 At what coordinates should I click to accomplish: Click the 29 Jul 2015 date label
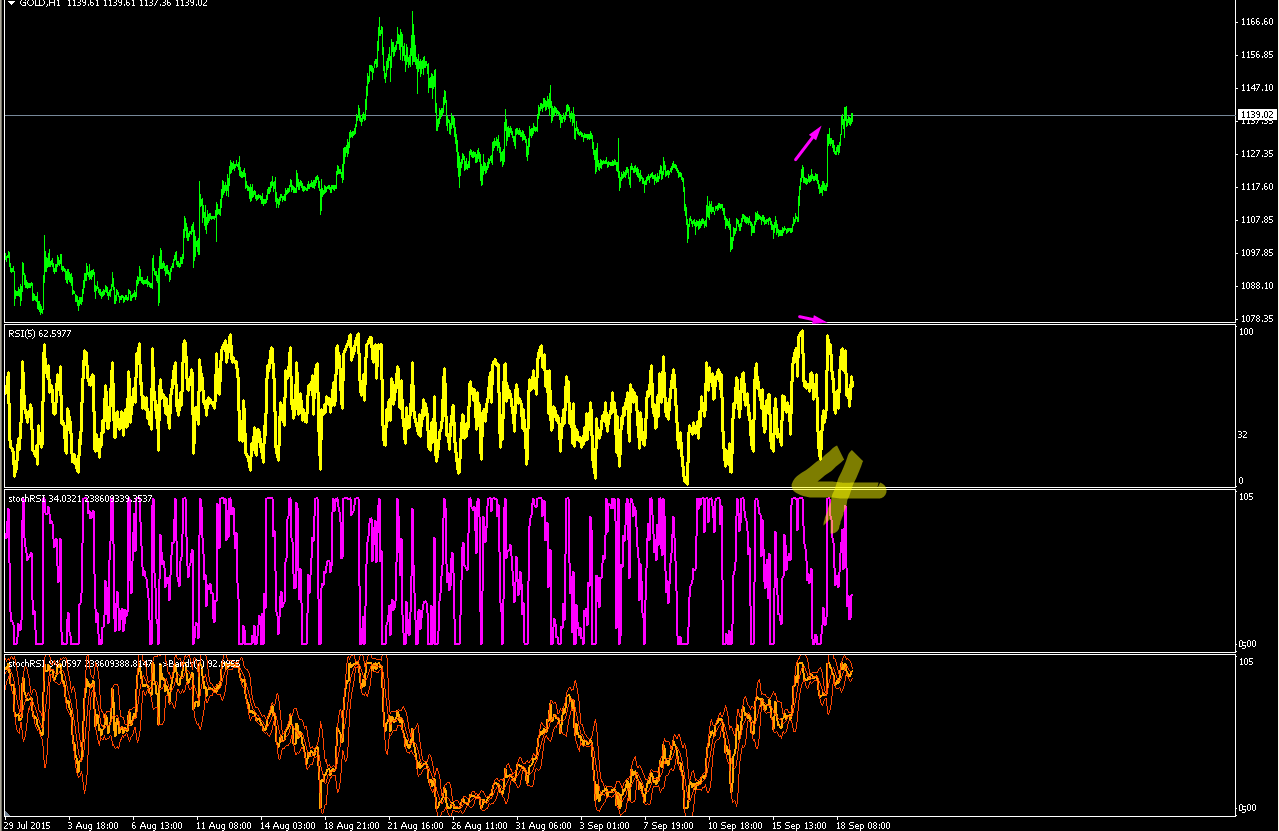pyautogui.click(x=27, y=825)
